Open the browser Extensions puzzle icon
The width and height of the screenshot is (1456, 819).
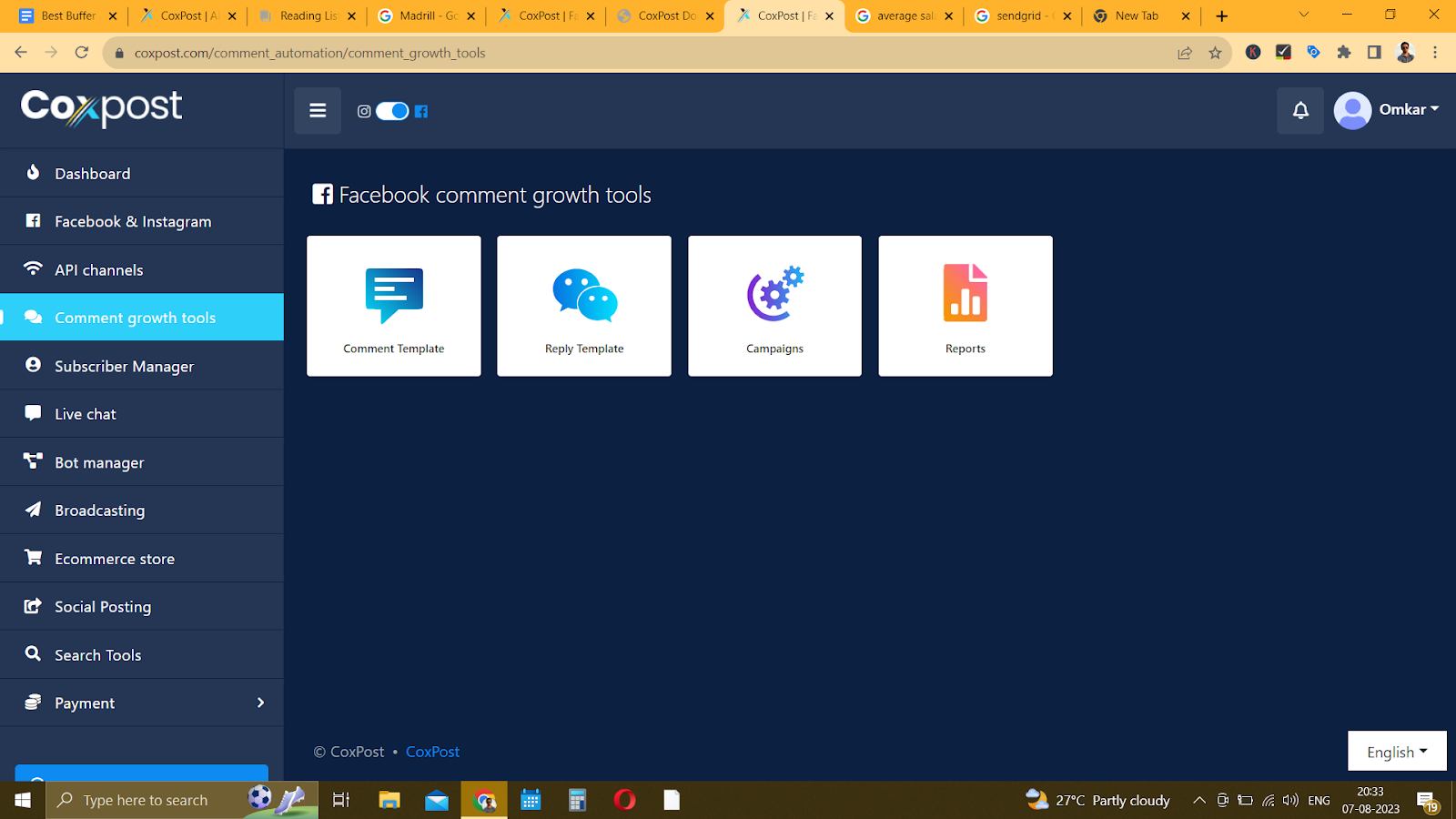[x=1344, y=53]
